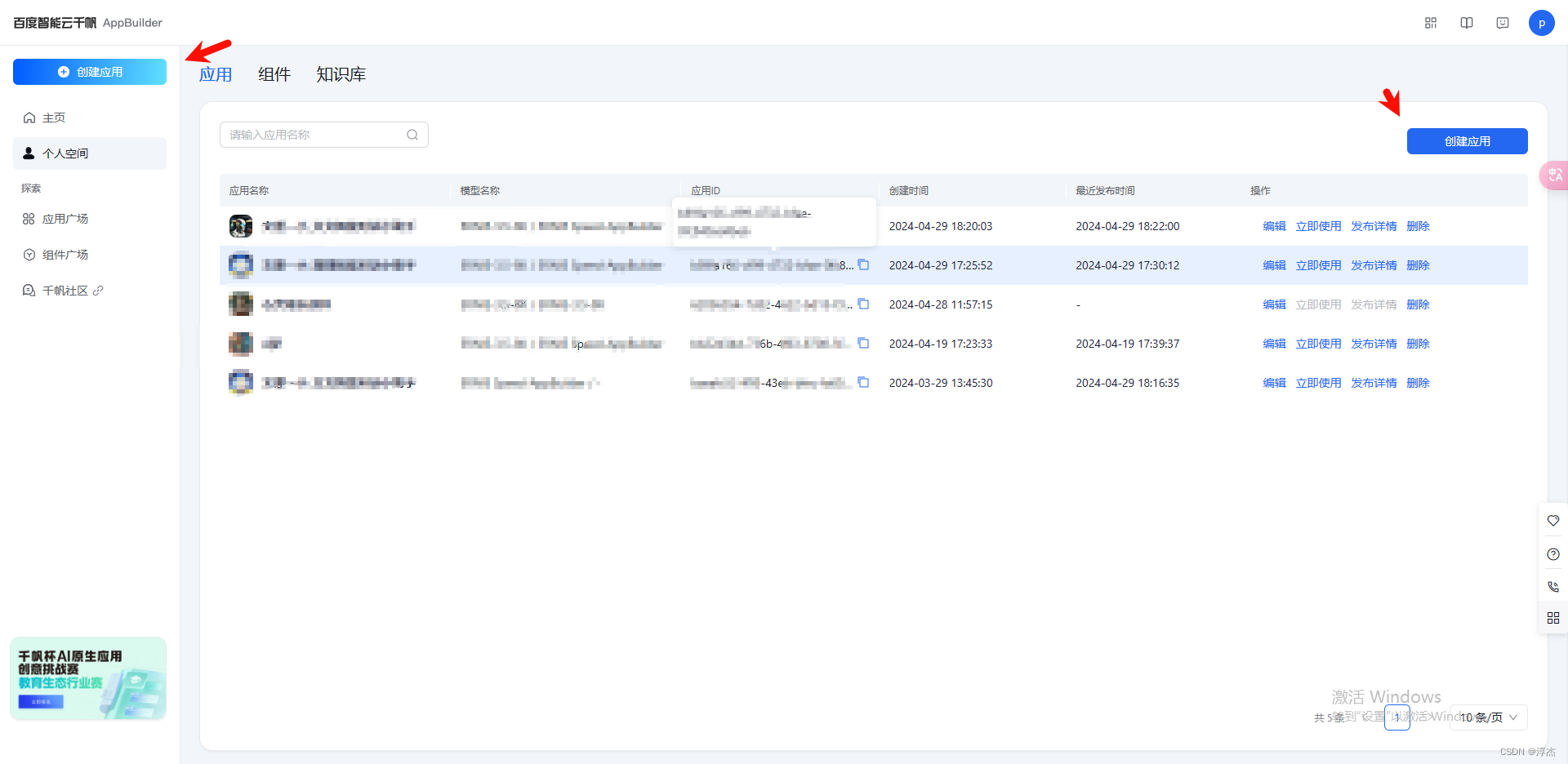Click 删除 for 18:20:03 row
The image size is (1568, 764).
click(1418, 226)
